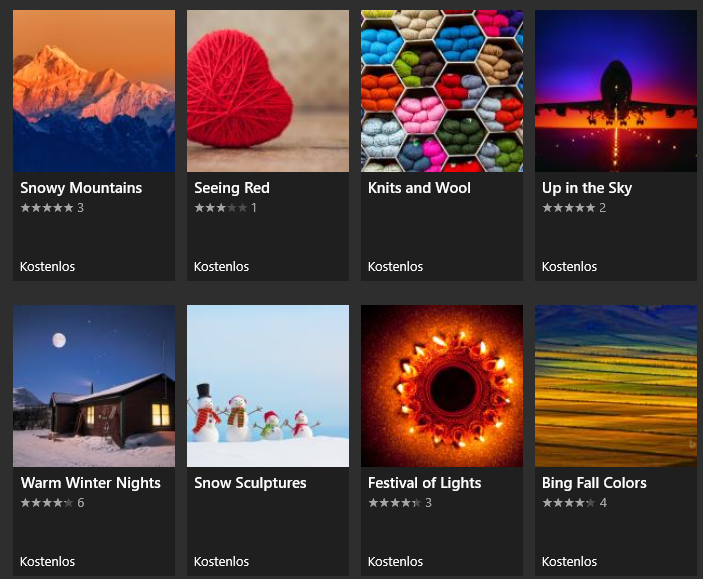Click the star rating under Snowy Mountains
Screen dimensions: 703x579
pos(47,208)
